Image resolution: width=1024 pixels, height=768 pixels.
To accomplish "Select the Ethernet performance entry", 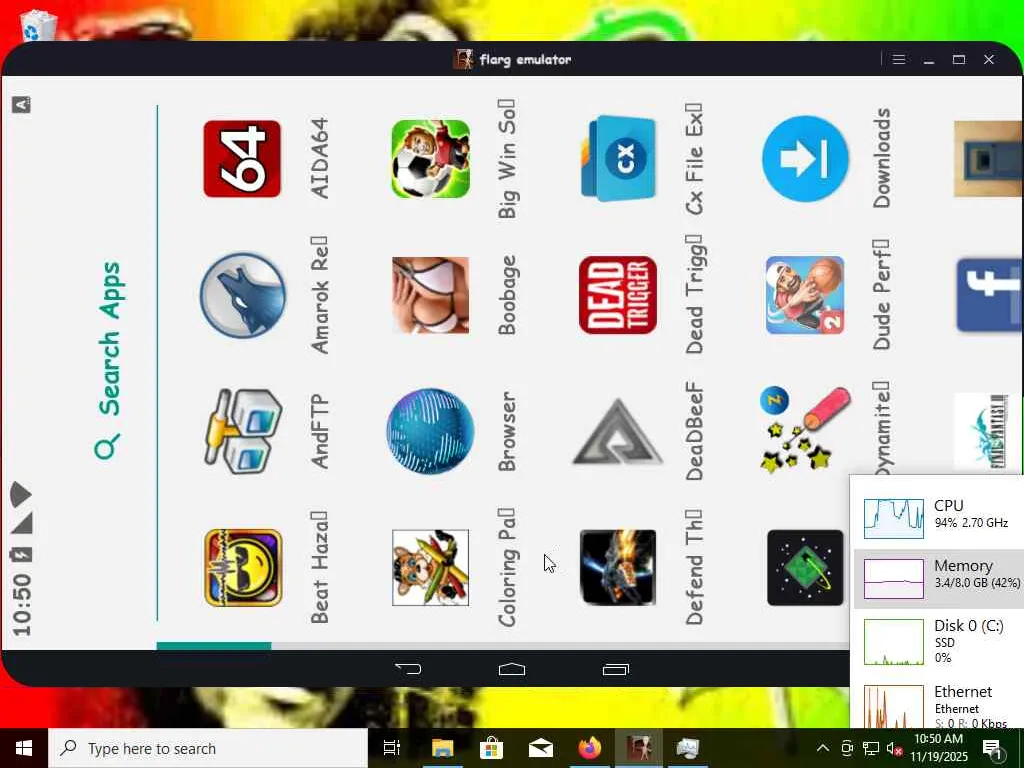I will pyautogui.click(x=939, y=705).
